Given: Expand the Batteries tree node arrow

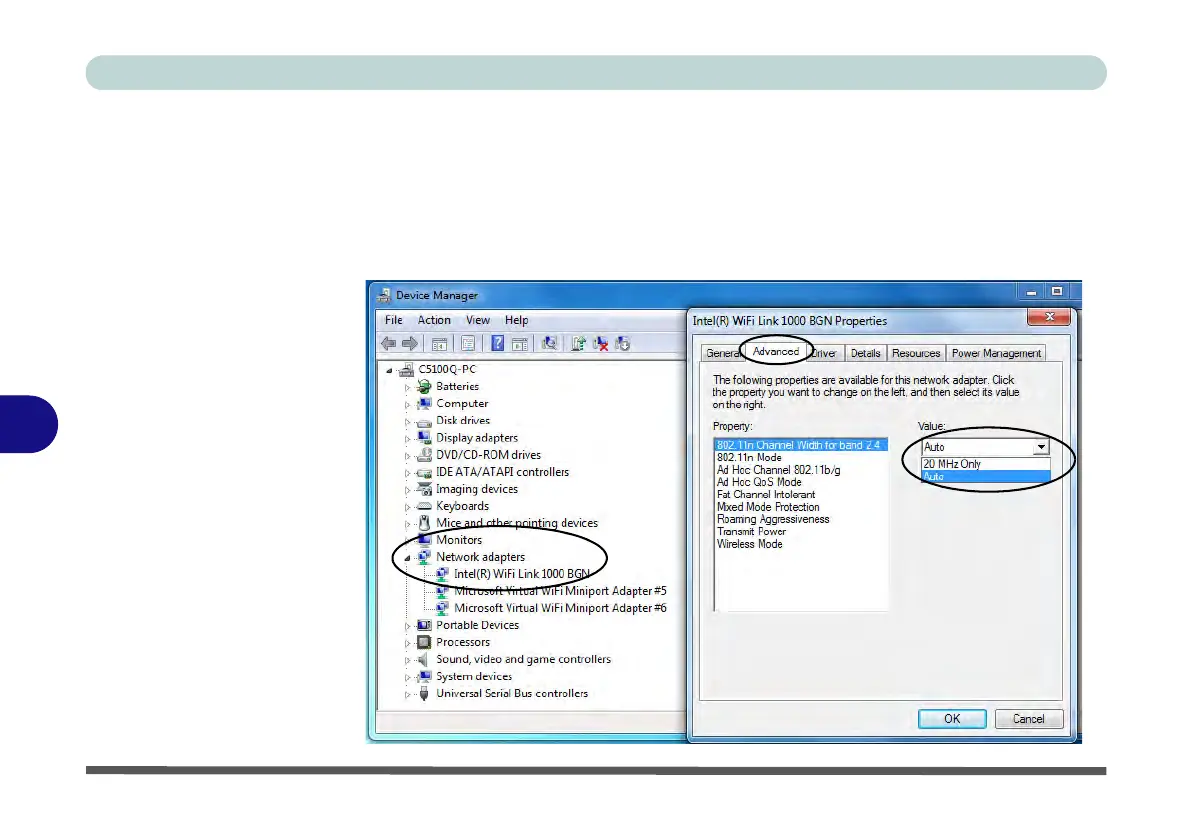Looking at the screenshot, I should point(407,387).
